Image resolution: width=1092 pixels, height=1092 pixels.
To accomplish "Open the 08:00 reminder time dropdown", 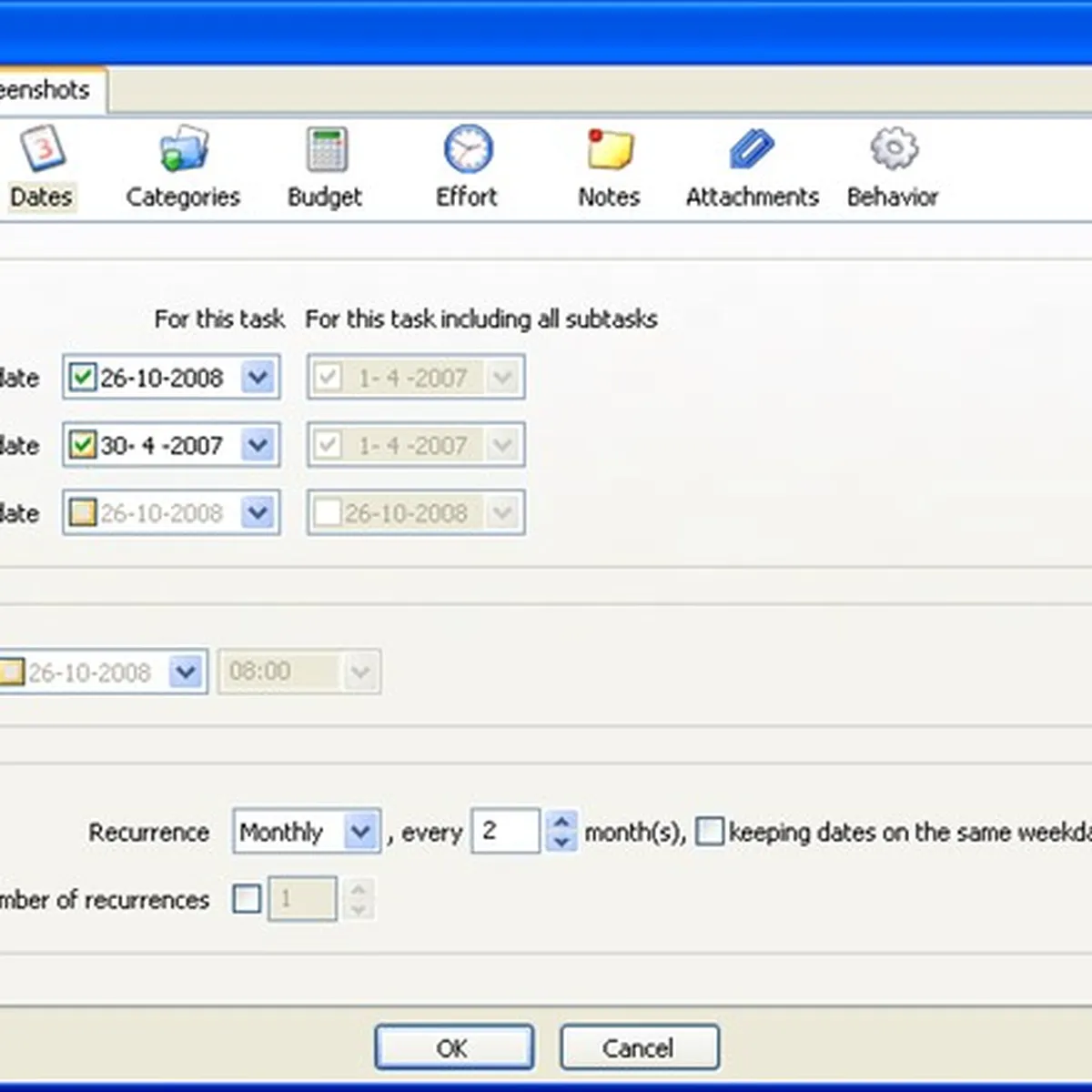I will (x=360, y=672).
